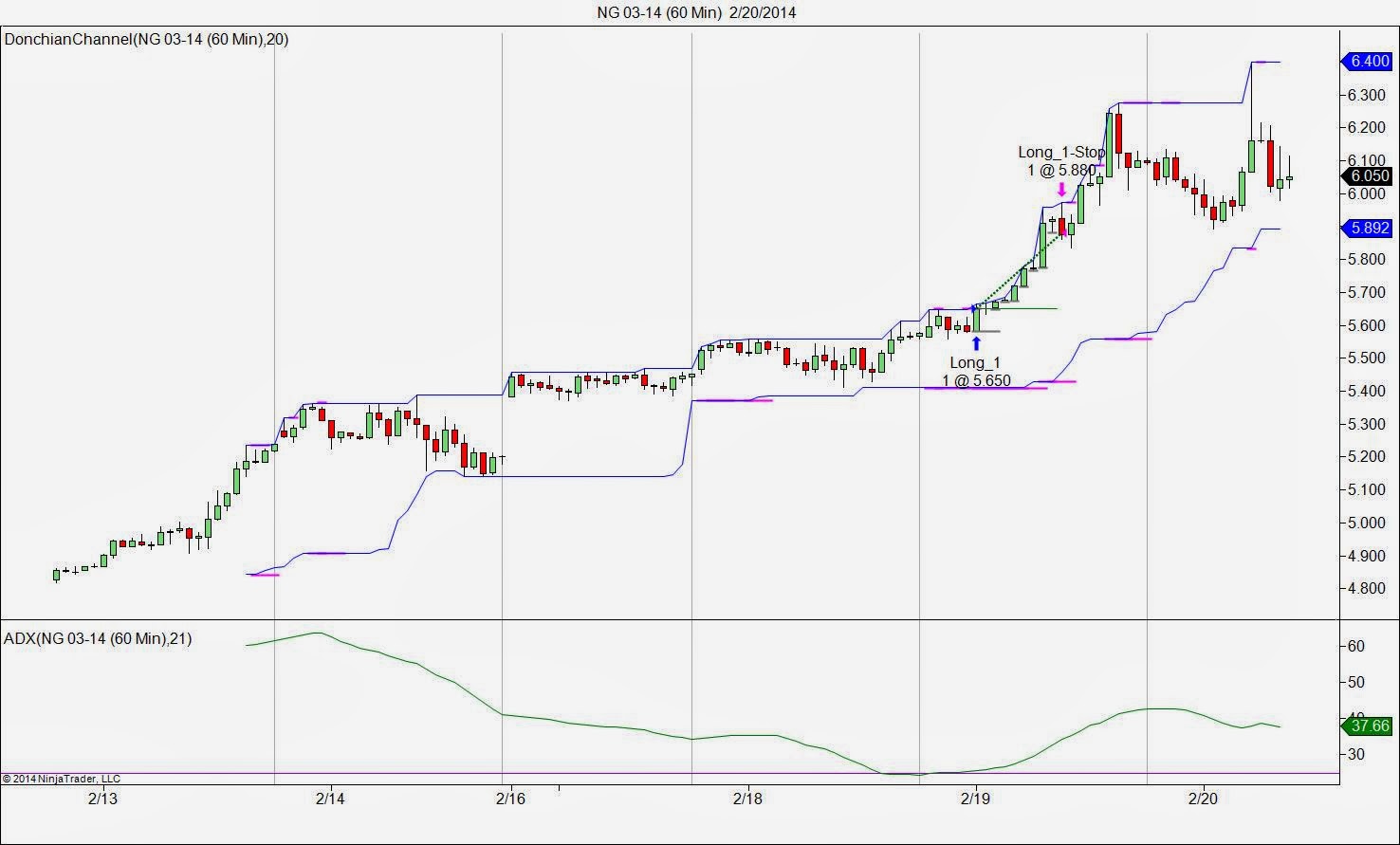Select the ADX(NG 03-14 (60 Min),21) indicator label
This screenshot has height=845, width=1400.
point(98,638)
